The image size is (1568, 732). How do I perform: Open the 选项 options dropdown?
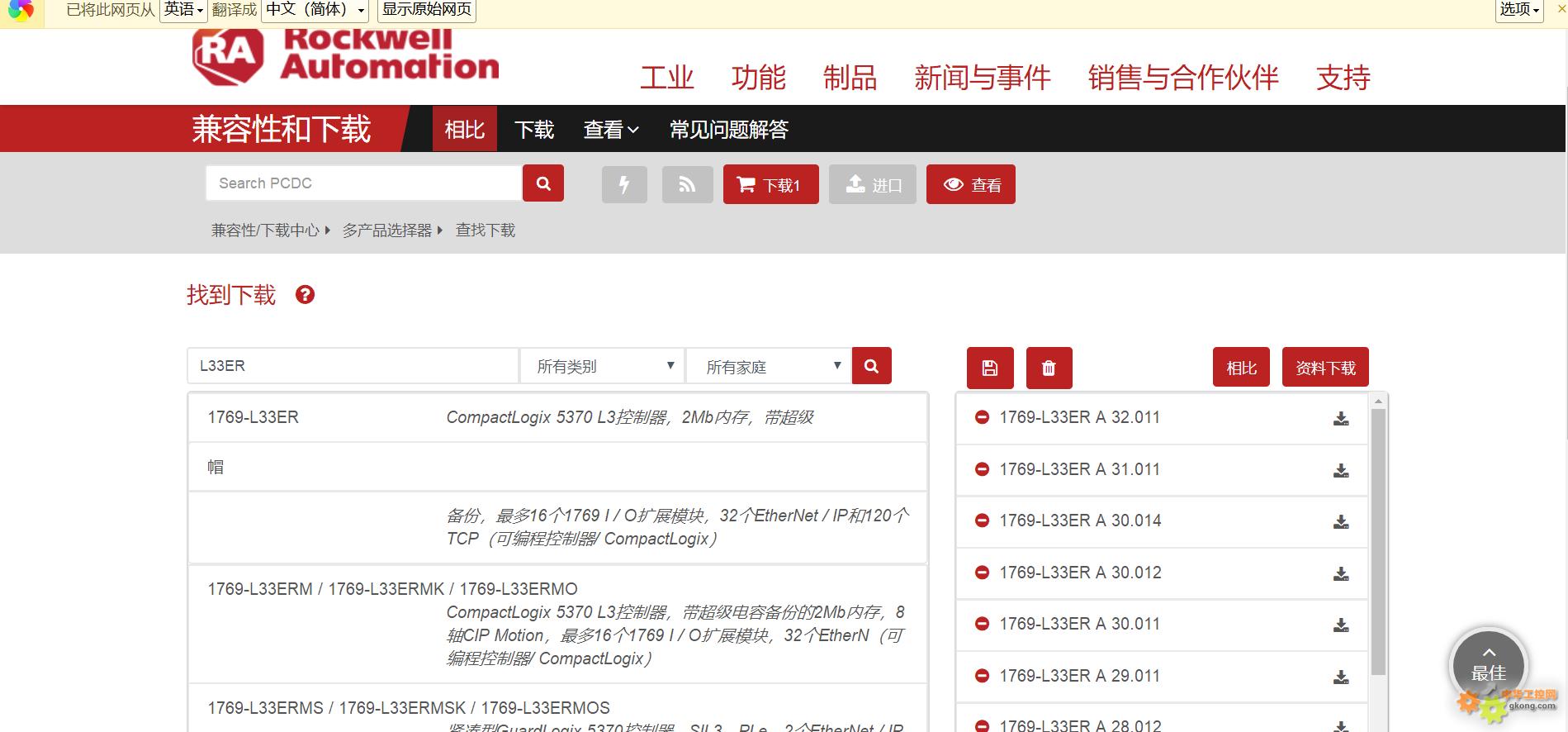pos(1519,10)
